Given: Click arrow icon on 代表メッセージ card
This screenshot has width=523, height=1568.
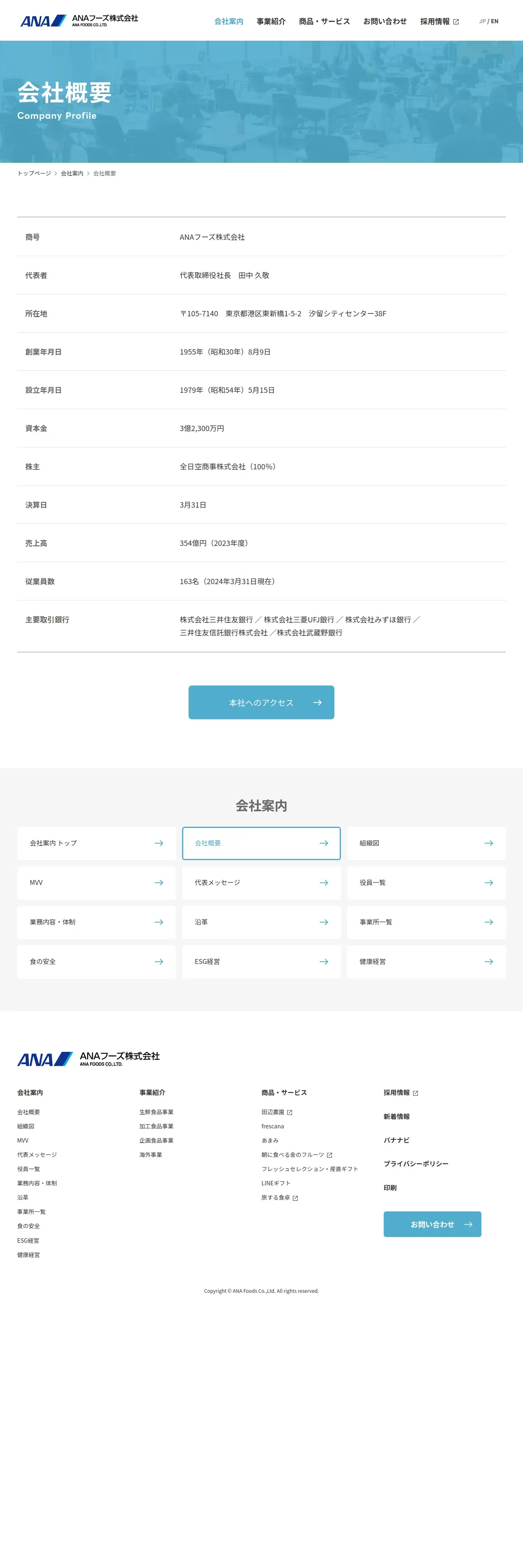Looking at the screenshot, I should [x=324, y=883].
